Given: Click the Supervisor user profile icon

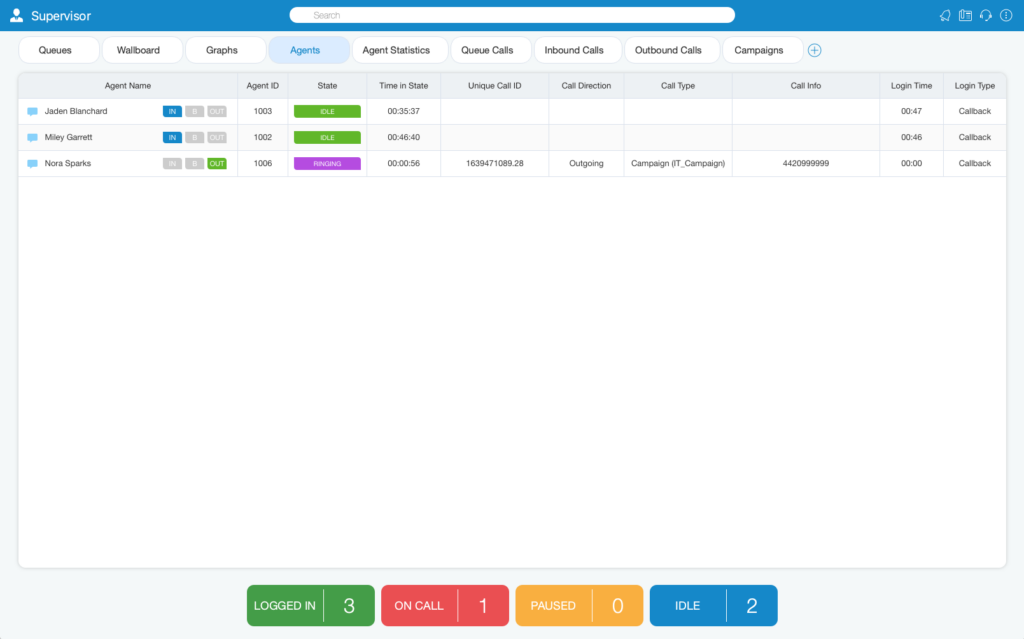Looking at the screenshot, I should (x=16, y=16).
